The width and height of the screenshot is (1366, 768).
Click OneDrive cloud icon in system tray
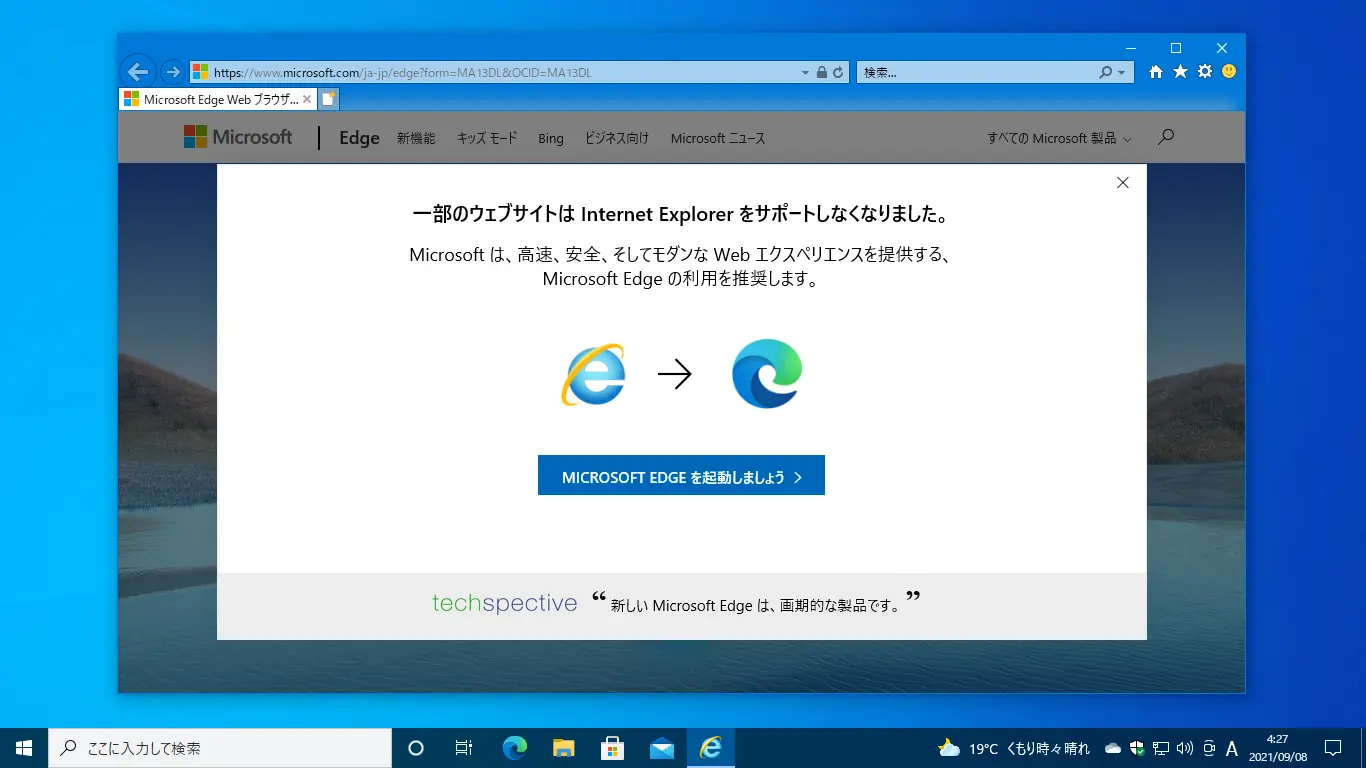point(1113,748)
